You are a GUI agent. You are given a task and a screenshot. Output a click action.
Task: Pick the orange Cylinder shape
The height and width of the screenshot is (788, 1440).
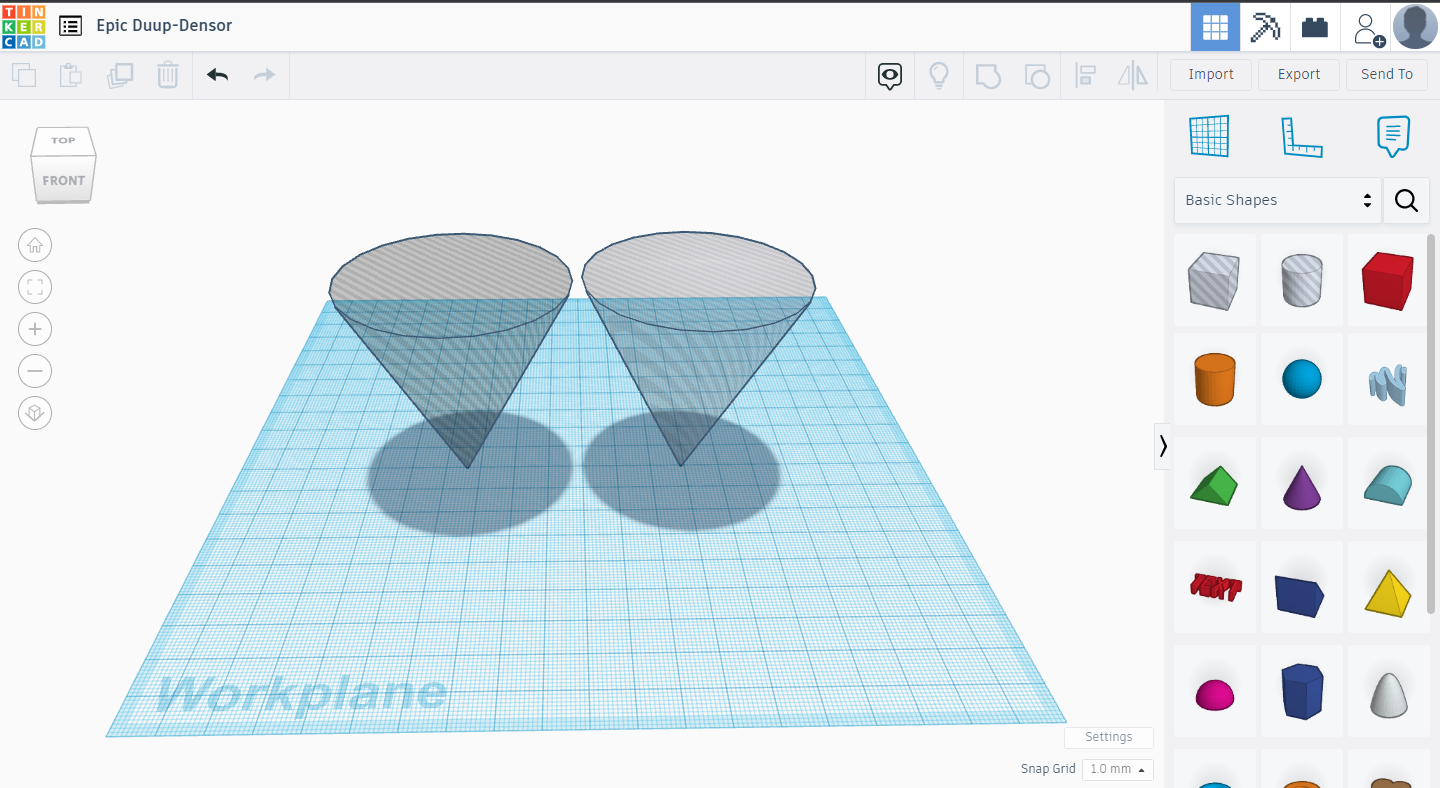[x=1214, y=380]
